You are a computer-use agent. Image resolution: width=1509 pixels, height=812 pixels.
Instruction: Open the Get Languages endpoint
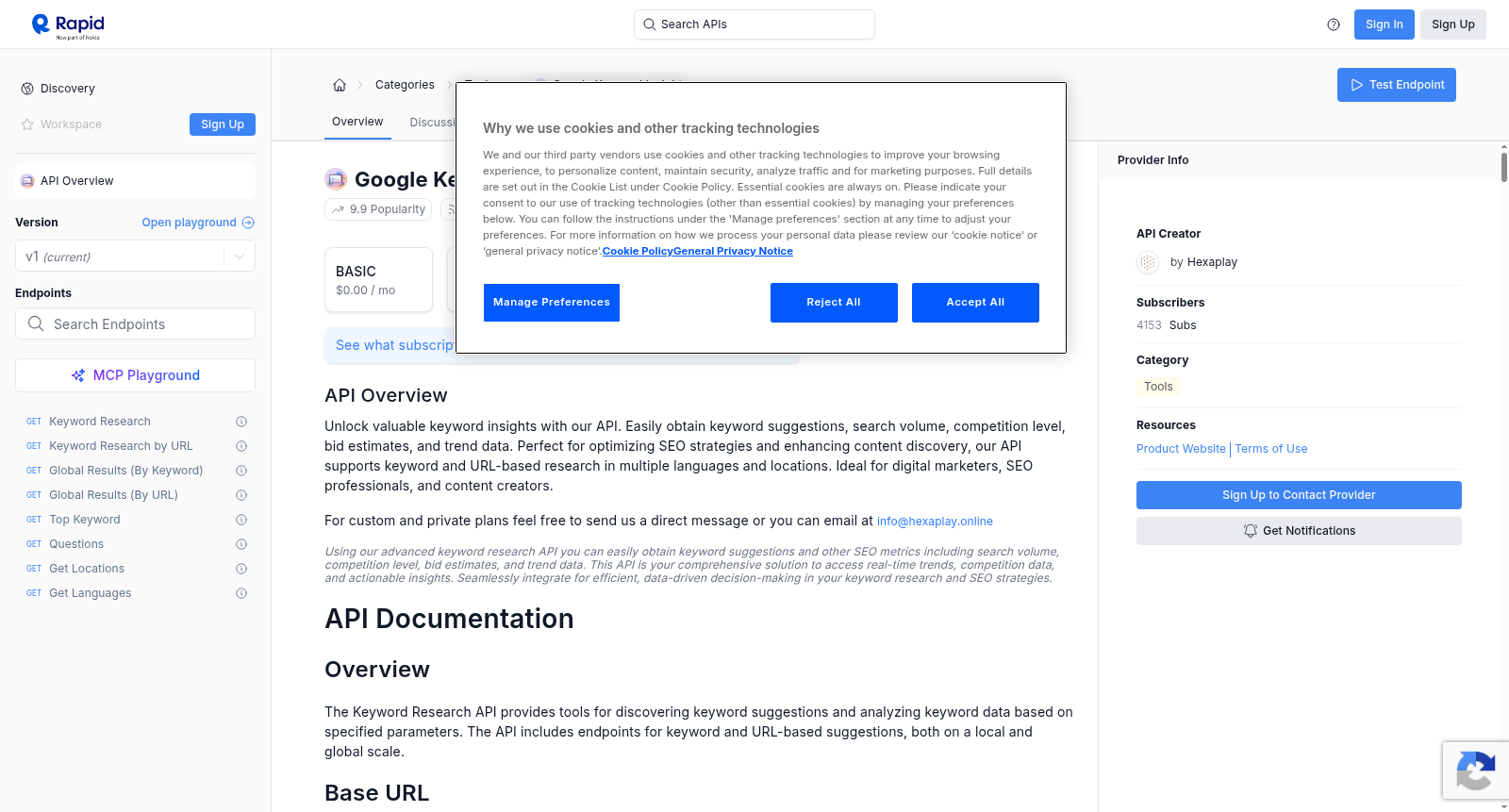pos(91,593)
